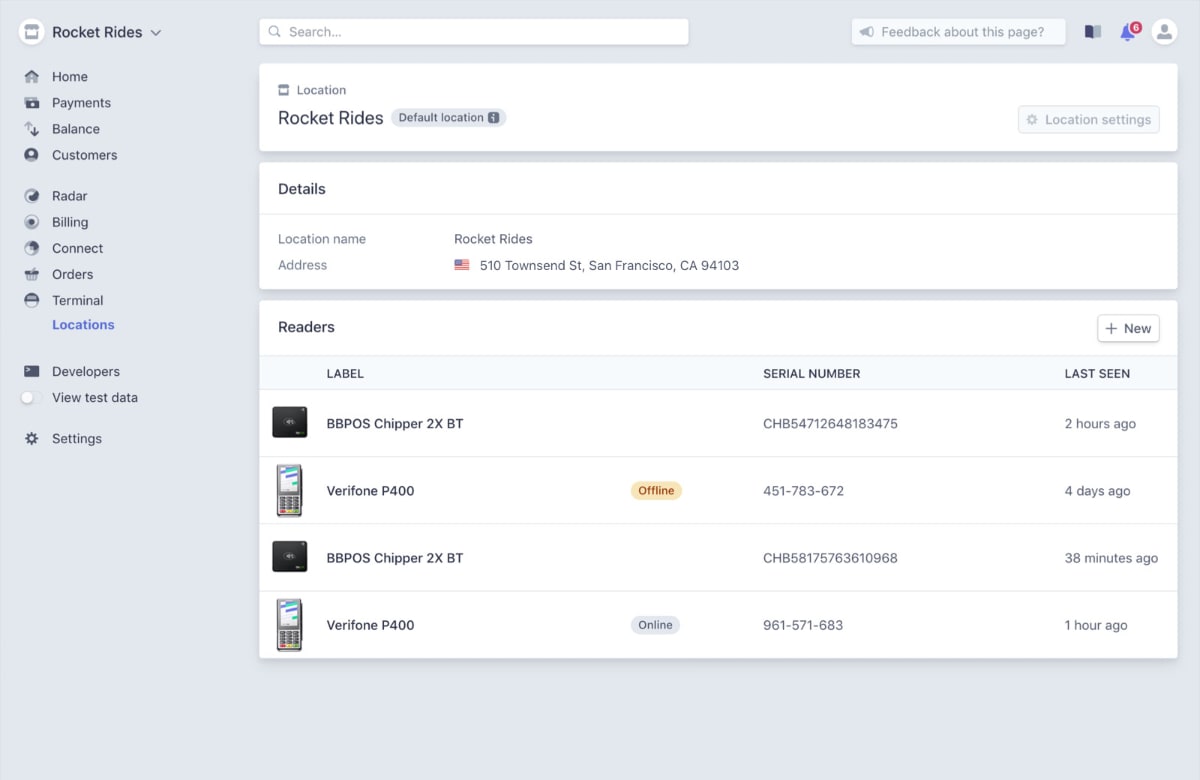Click the LAST SEEN column header
The image size is (1200, 780).
1097,374
